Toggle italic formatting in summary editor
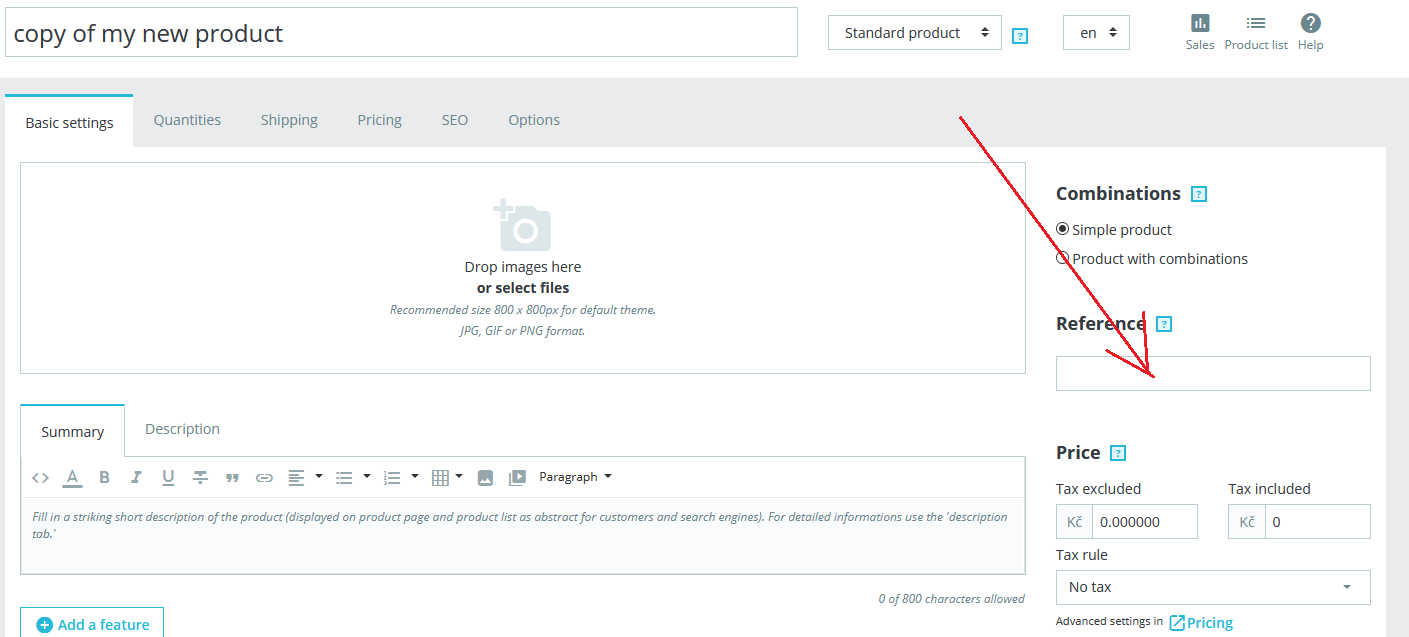The width and height of the screenshot is (1409, 637). (x=136, y=478)
